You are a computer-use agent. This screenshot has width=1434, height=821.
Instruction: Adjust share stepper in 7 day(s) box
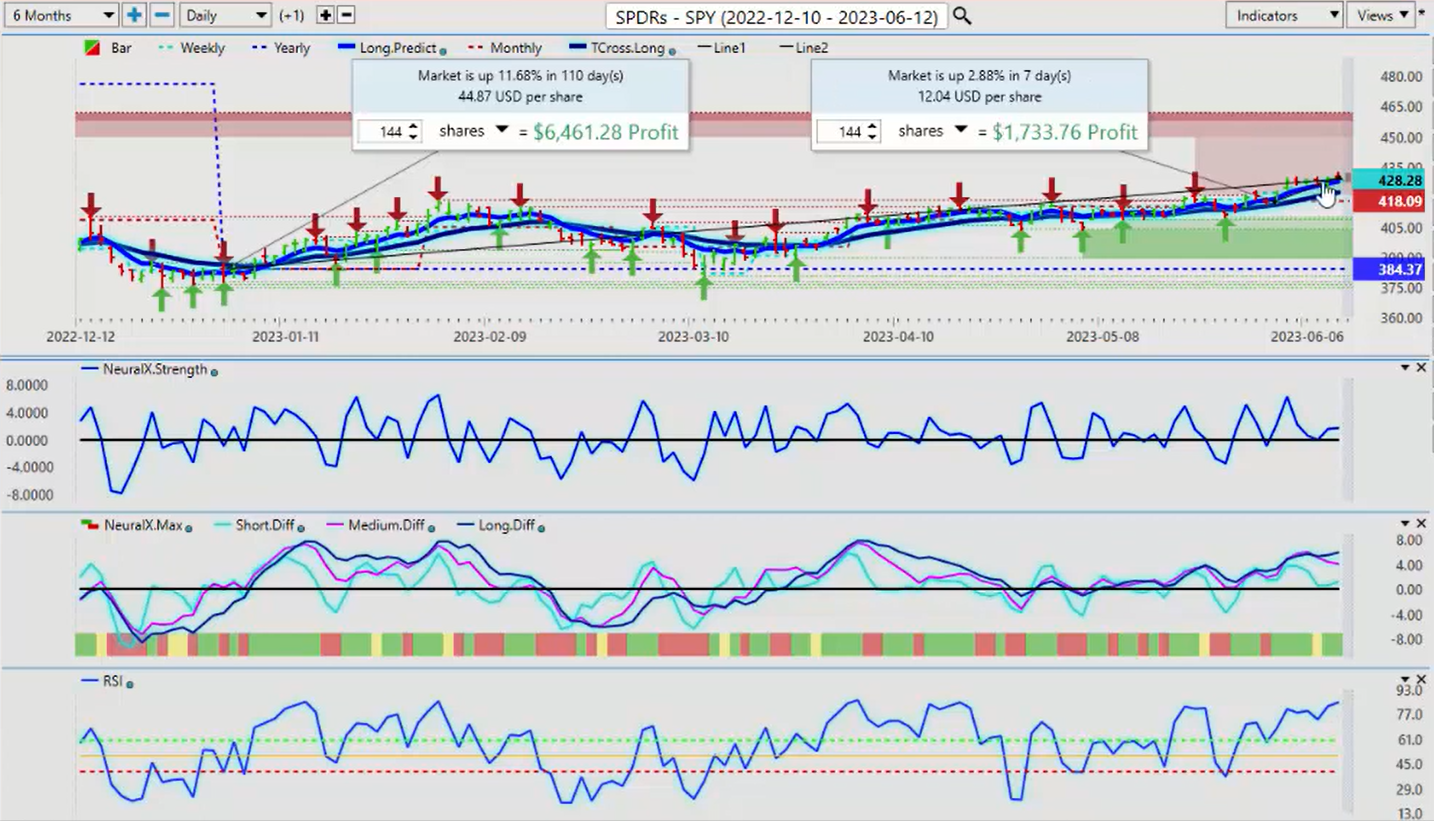tap(873, 132)
